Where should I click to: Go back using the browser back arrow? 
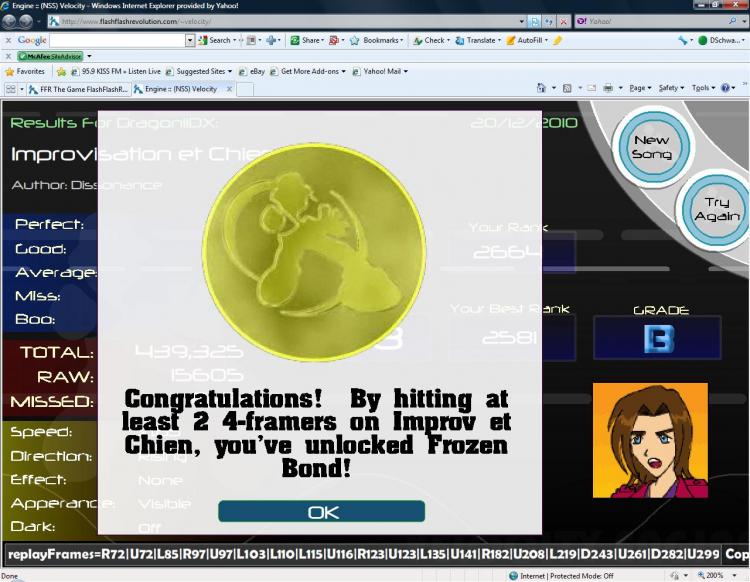[x=9, y=21]
